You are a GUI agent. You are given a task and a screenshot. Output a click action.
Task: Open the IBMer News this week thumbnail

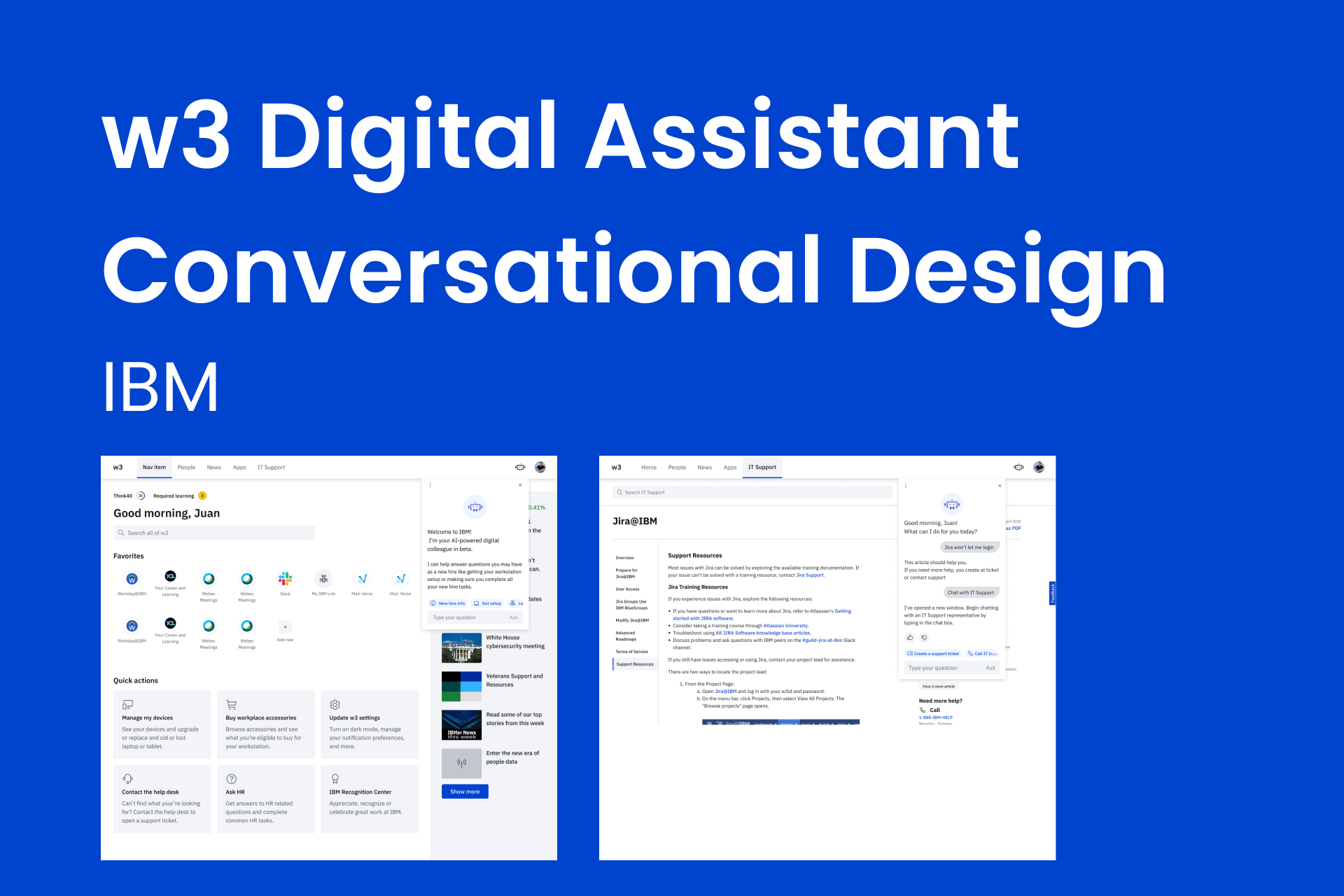pos(461,724)
